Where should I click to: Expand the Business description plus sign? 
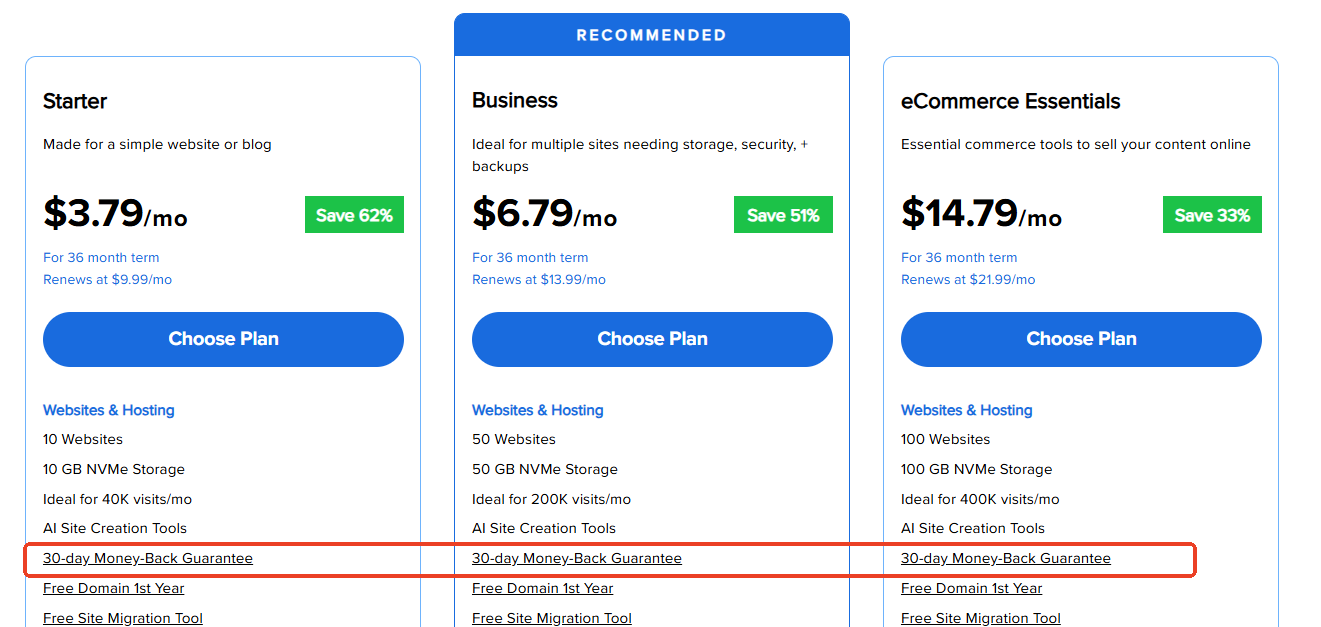coord(804,144)
